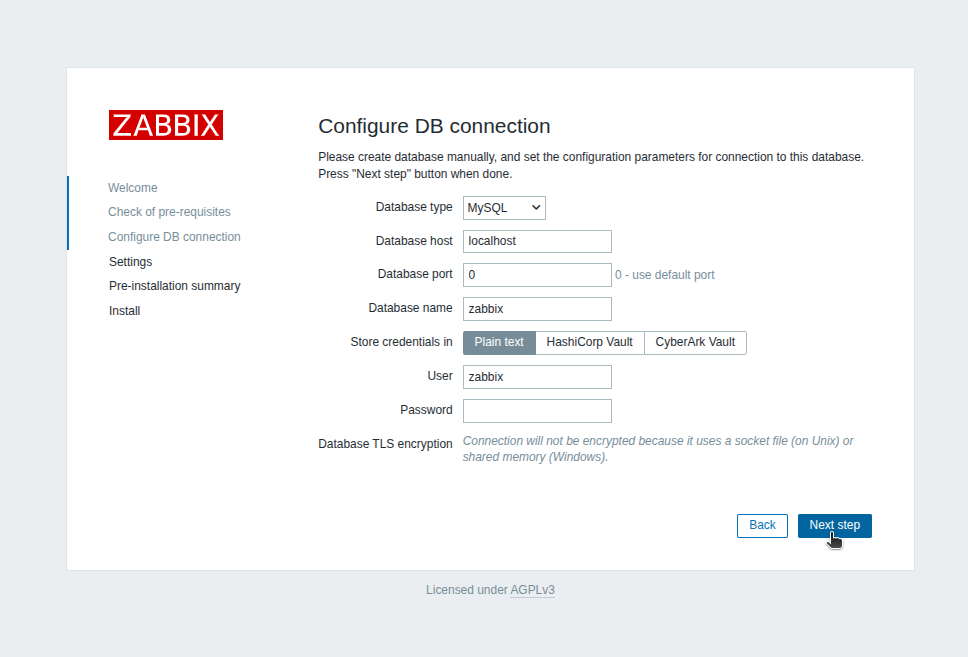
Task: Click the Database name label
Action: tap(411, 308)
